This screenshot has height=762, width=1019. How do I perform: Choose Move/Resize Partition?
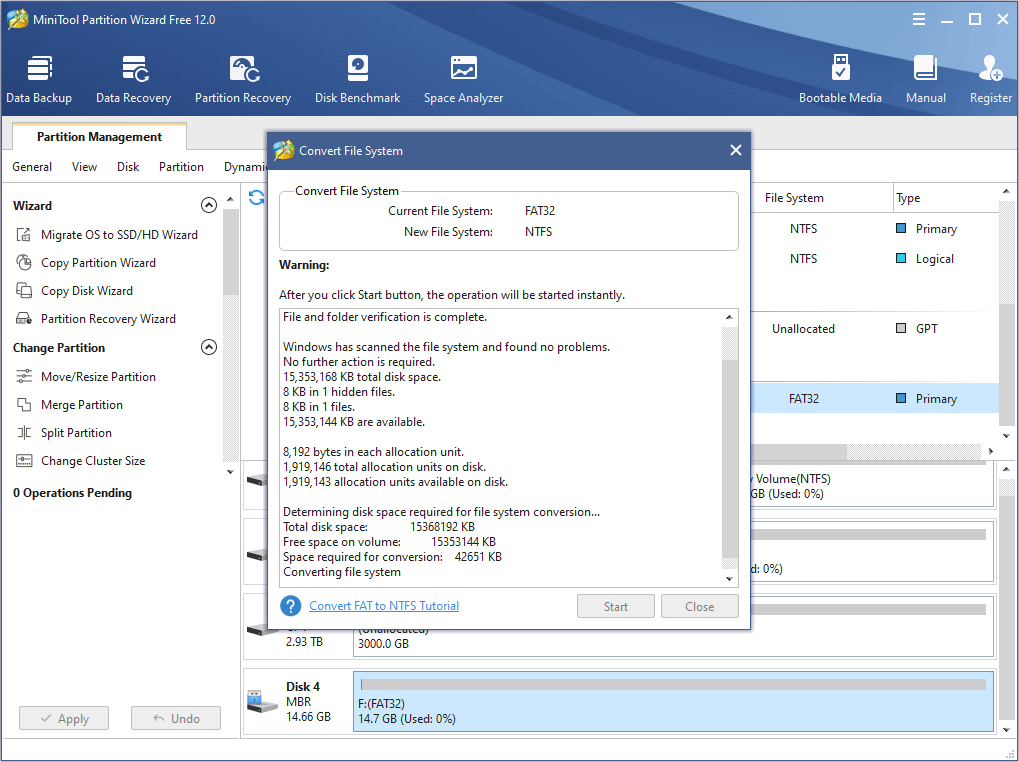pyautogui.click(x=86, y=377)
